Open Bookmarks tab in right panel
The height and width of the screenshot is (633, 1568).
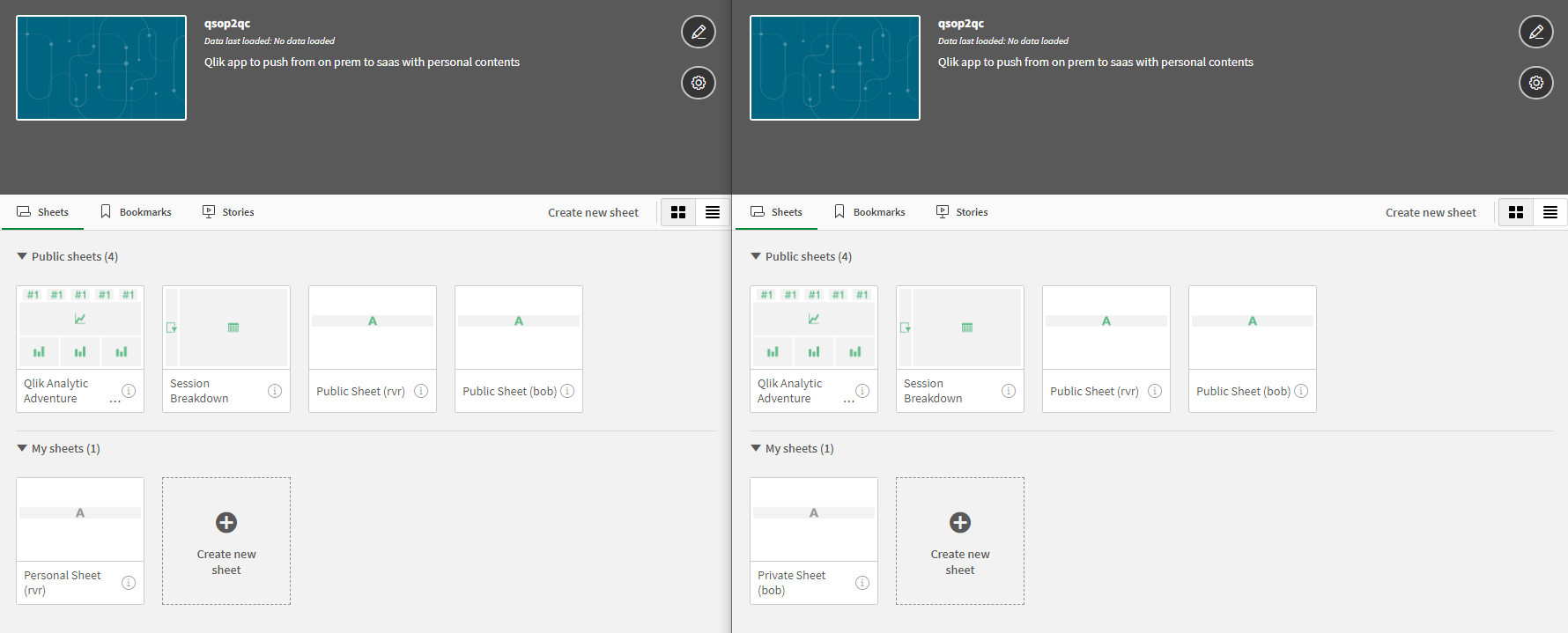click(x=869, y=212)
